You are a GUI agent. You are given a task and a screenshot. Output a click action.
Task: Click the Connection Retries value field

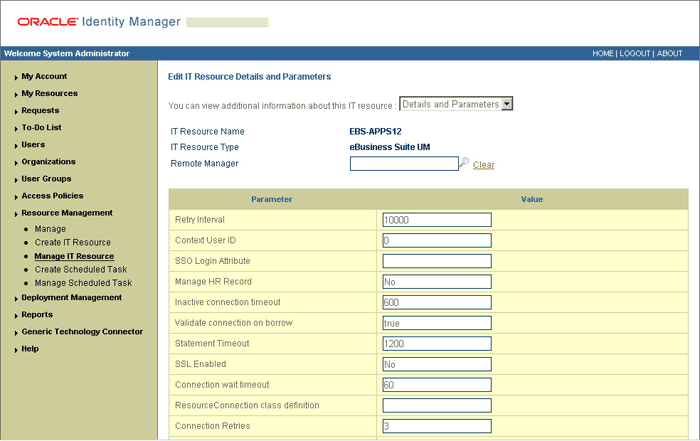click(x=437, y=426)
